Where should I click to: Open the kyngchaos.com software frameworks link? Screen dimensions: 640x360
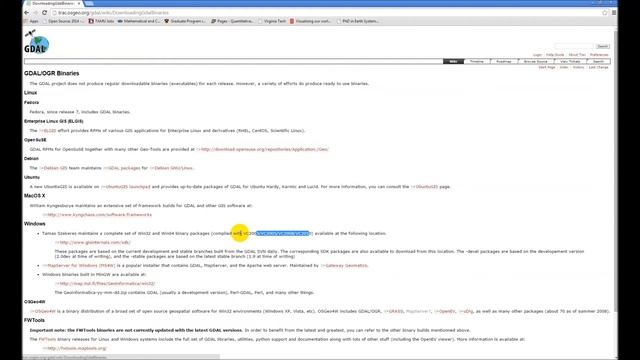point(97,215)
